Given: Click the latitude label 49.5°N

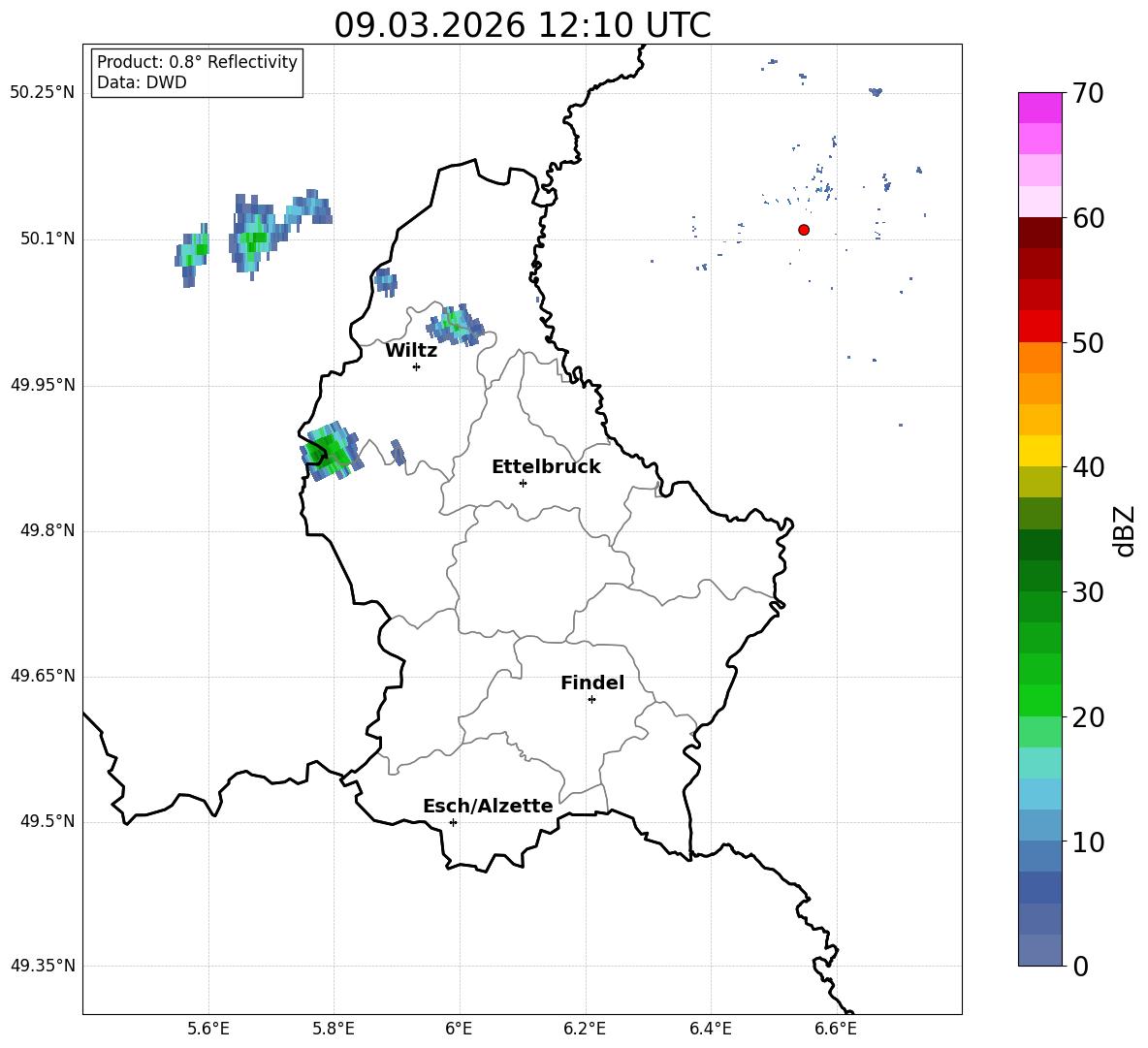Looking at the screenshot, I should (x=48, y=821).
